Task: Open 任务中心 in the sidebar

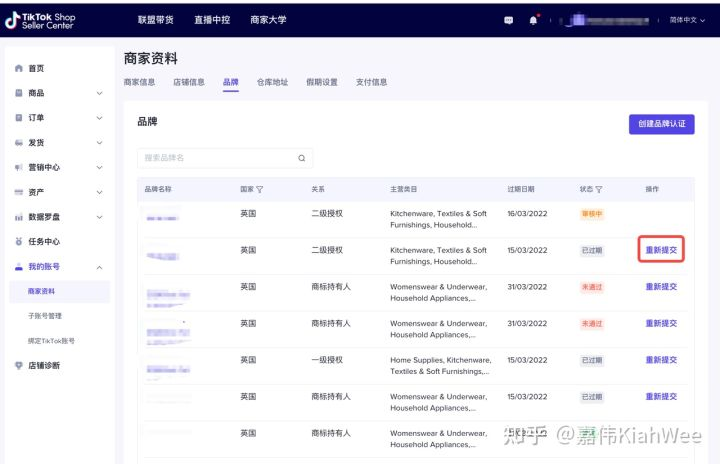Action: coord(44,242)
